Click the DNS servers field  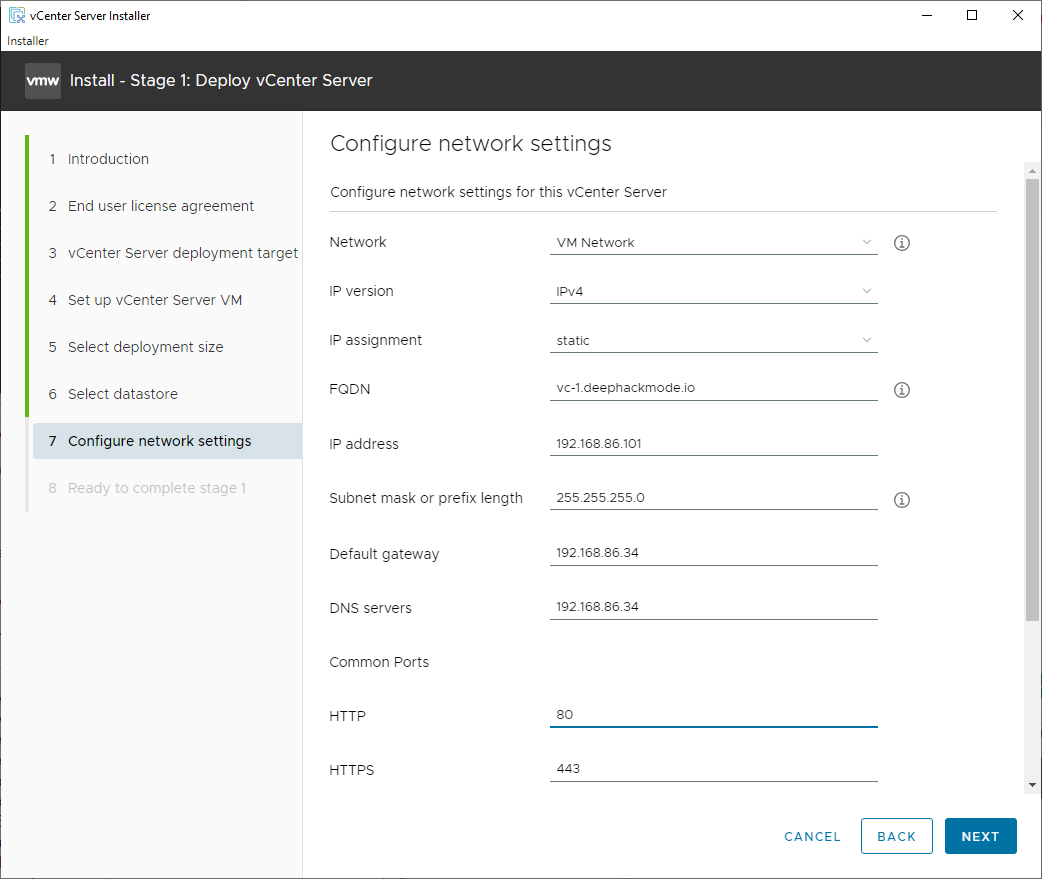(x=713, y=607)
